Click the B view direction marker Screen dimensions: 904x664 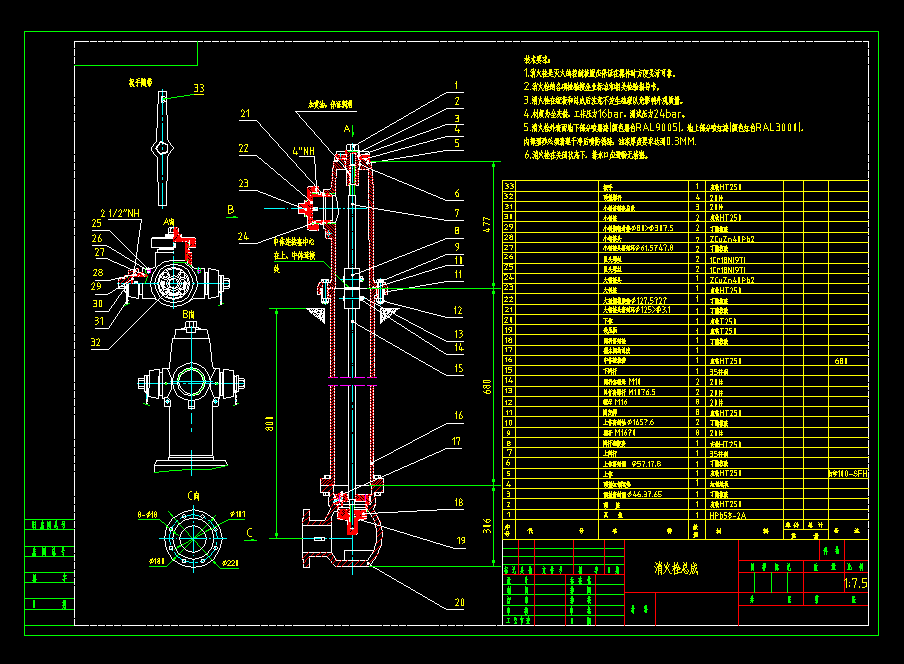coord(230,210)
